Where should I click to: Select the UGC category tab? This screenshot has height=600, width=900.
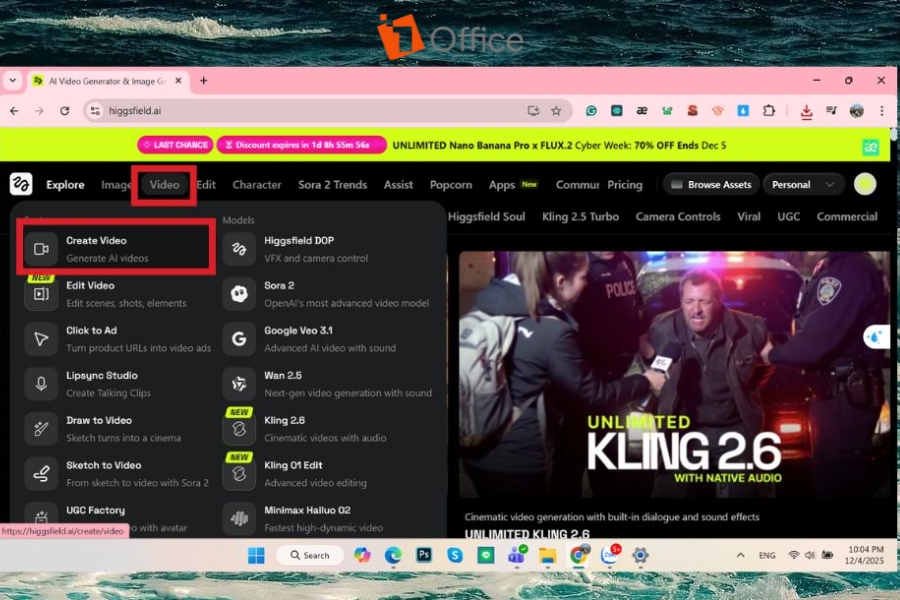pyautogui.click(x=789, y=216)
